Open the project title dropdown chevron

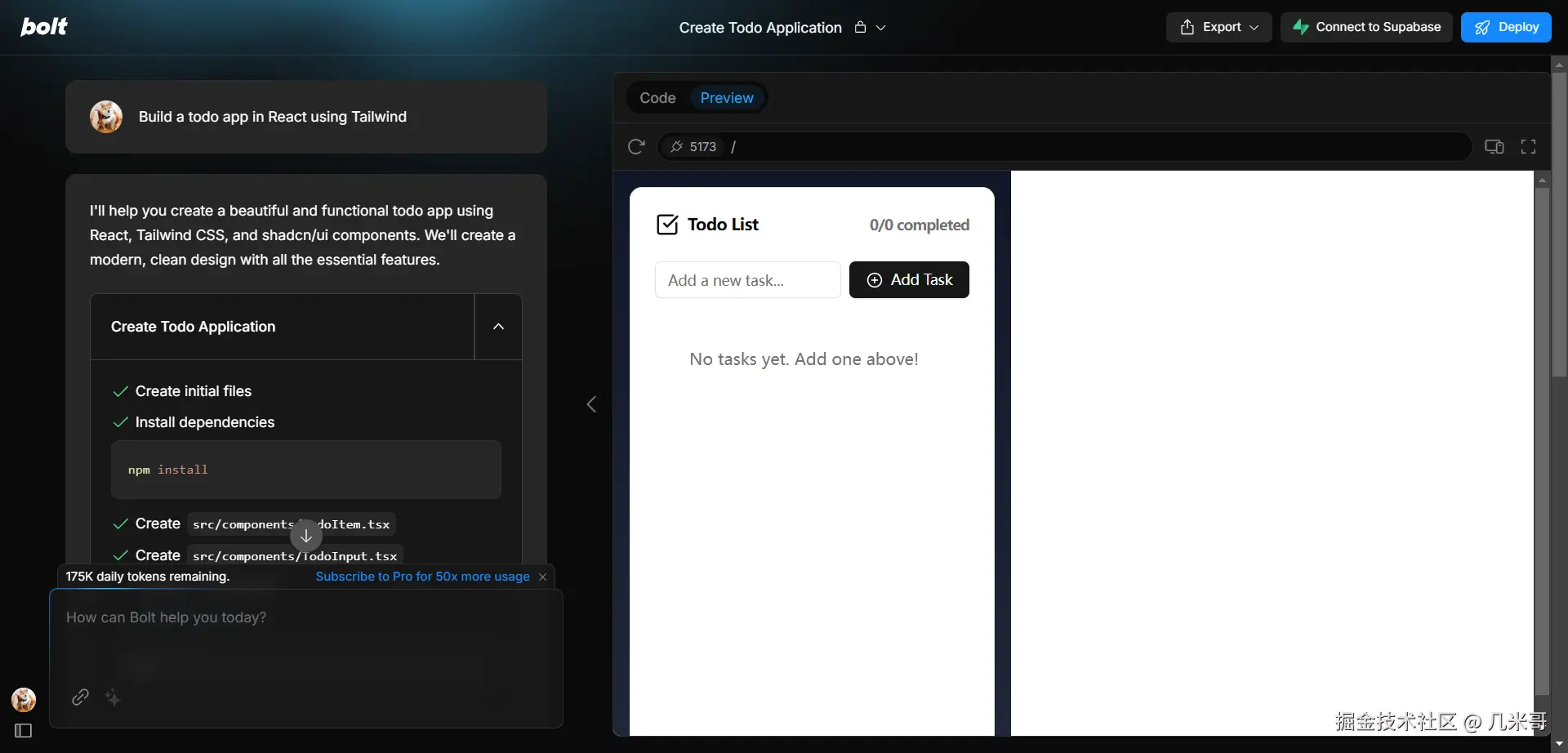(x=881, y=28)
